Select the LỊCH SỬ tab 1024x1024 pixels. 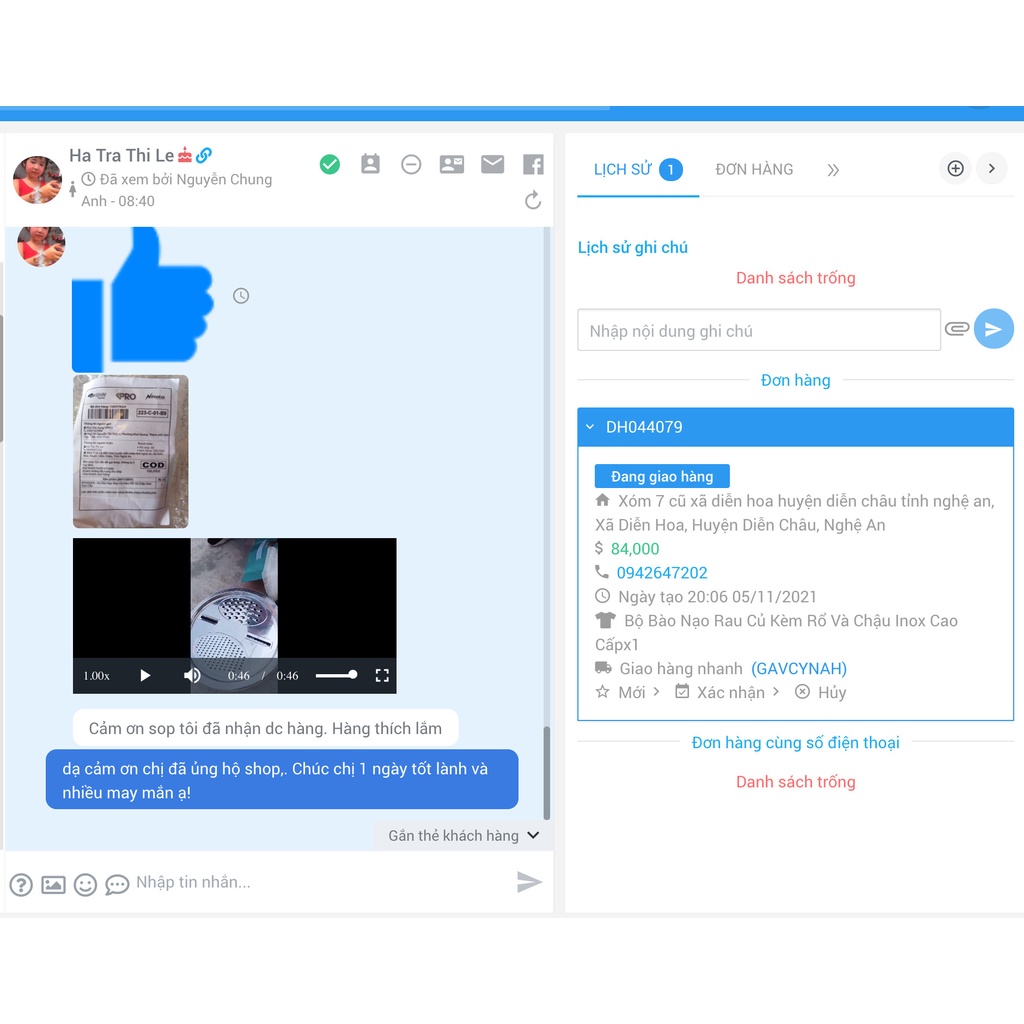coord(623,170)
